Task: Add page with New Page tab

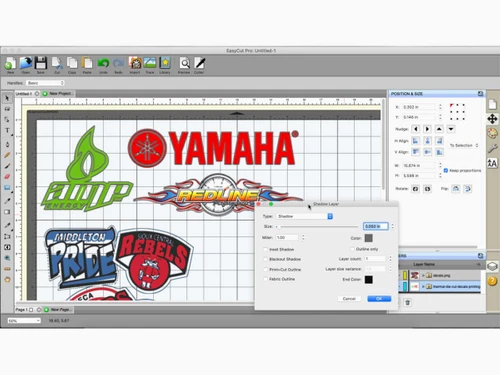Action: coord(57,310)
